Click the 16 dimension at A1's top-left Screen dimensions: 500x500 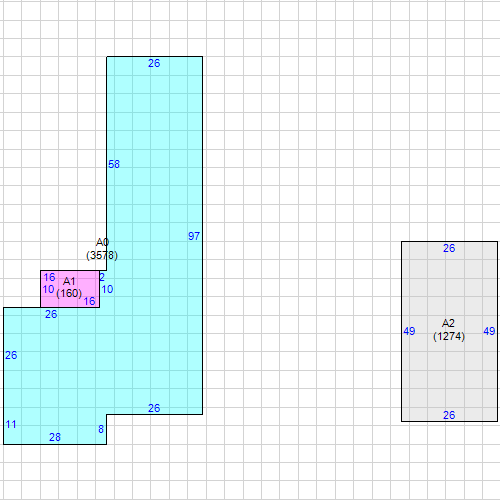coord(49,277)
